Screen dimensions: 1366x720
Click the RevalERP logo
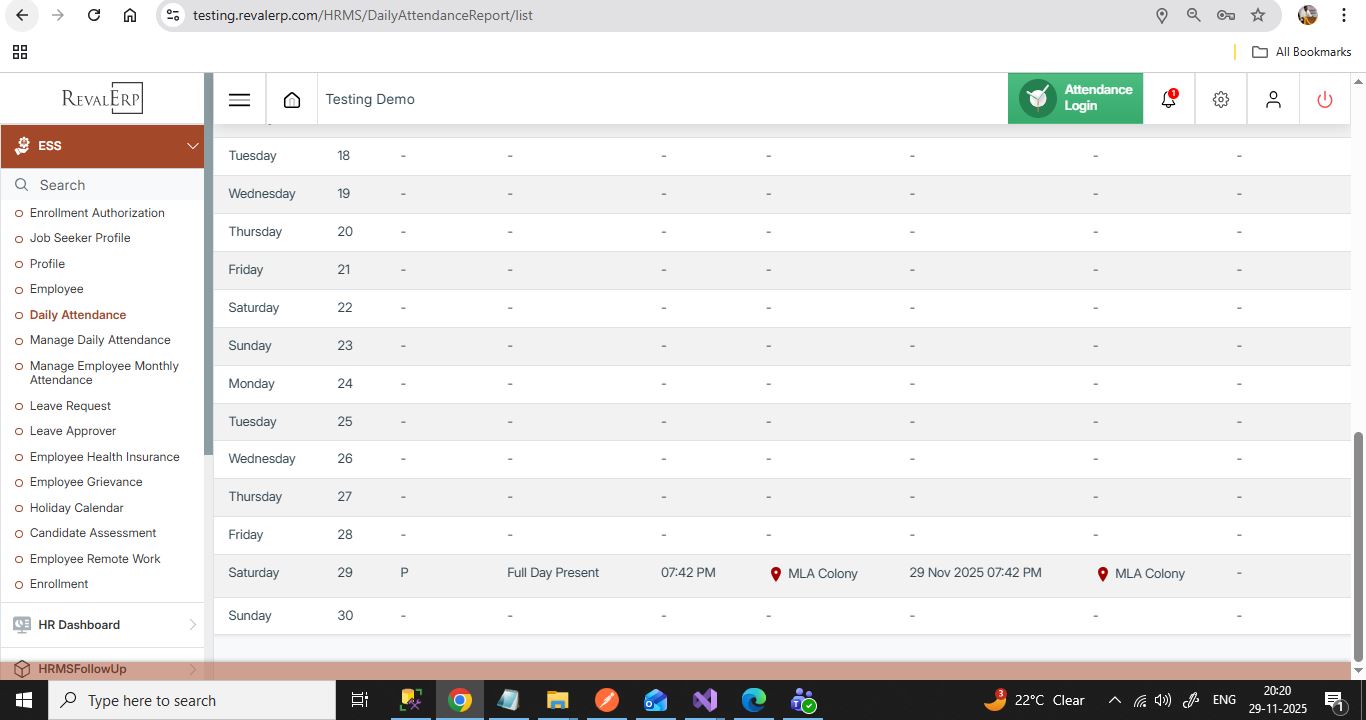click(102, 98)
